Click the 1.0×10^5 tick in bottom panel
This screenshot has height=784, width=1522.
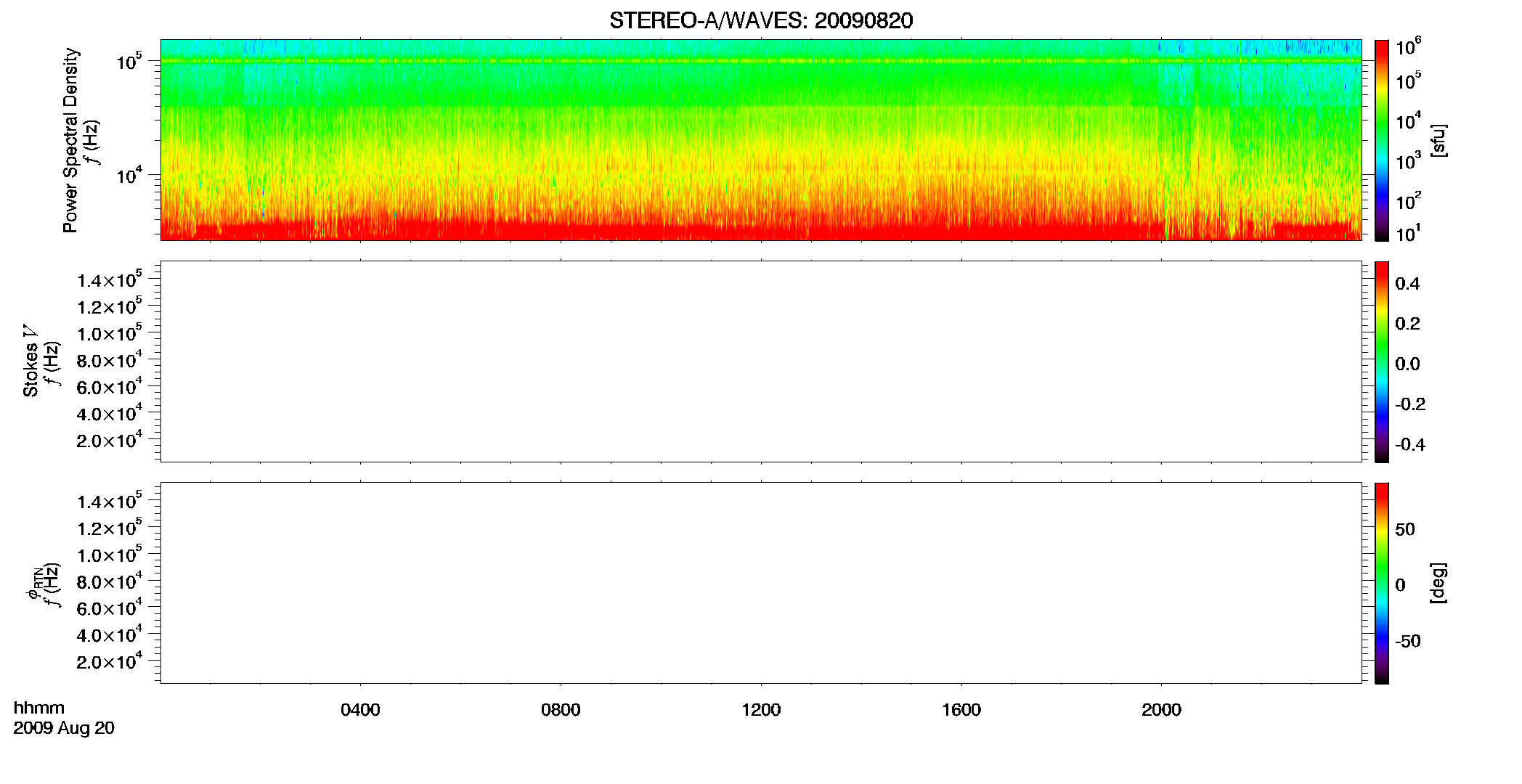(110, 554)
